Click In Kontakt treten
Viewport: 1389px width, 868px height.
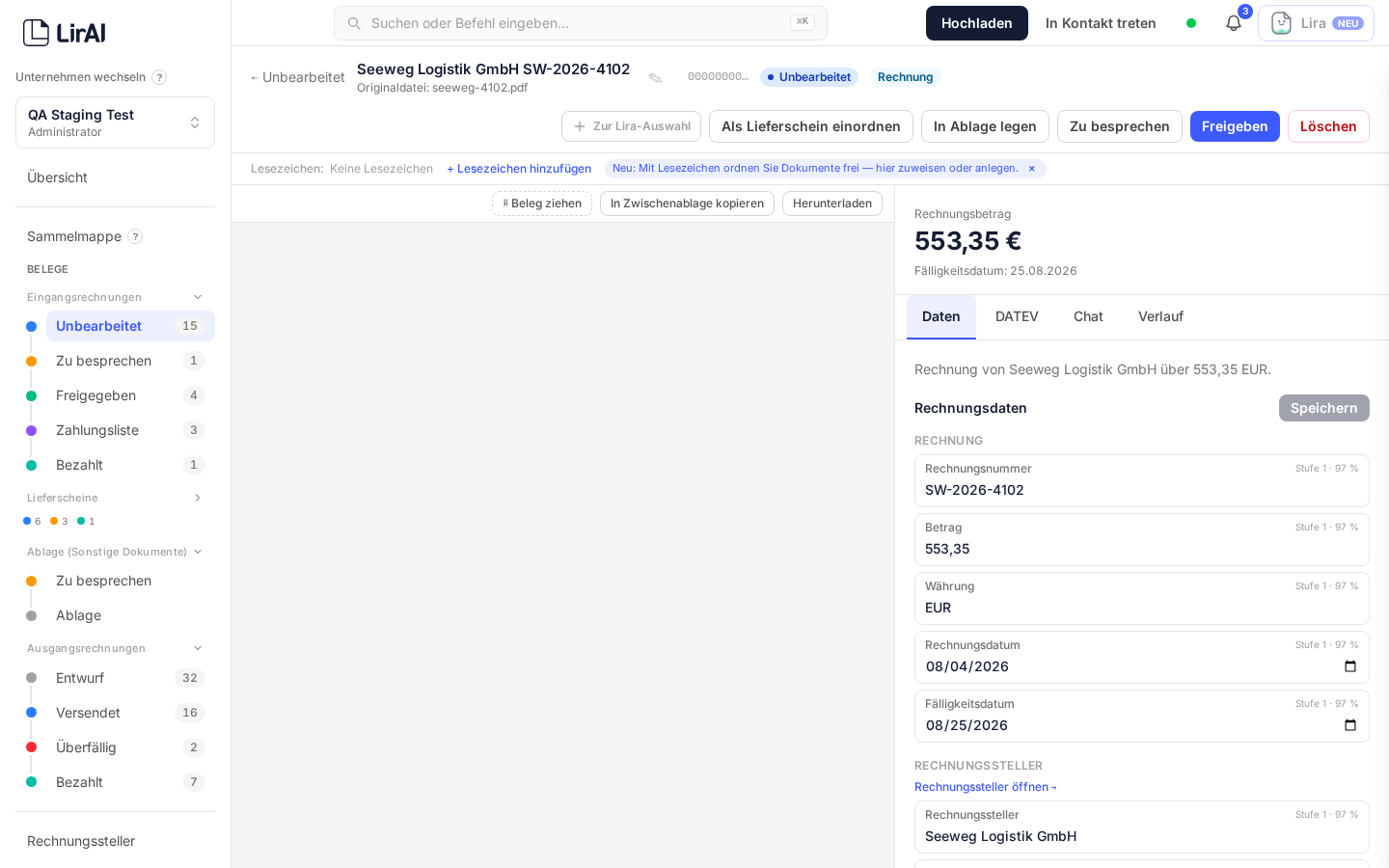pyautogui.click(x=1101, y=23)
